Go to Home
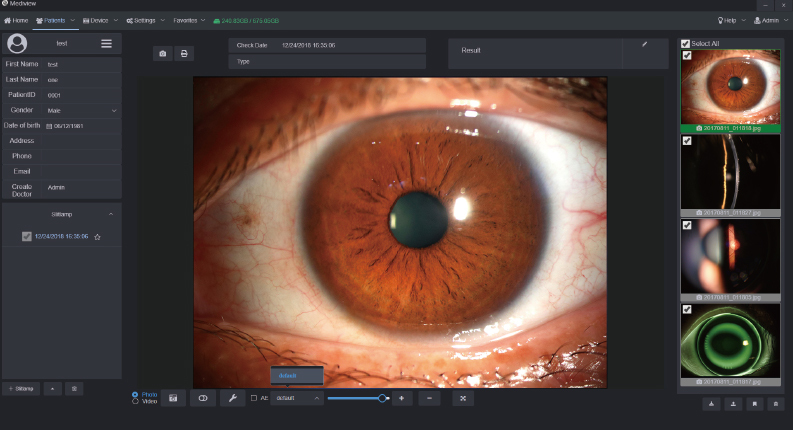The image size is (793, 430). [16, 20]
